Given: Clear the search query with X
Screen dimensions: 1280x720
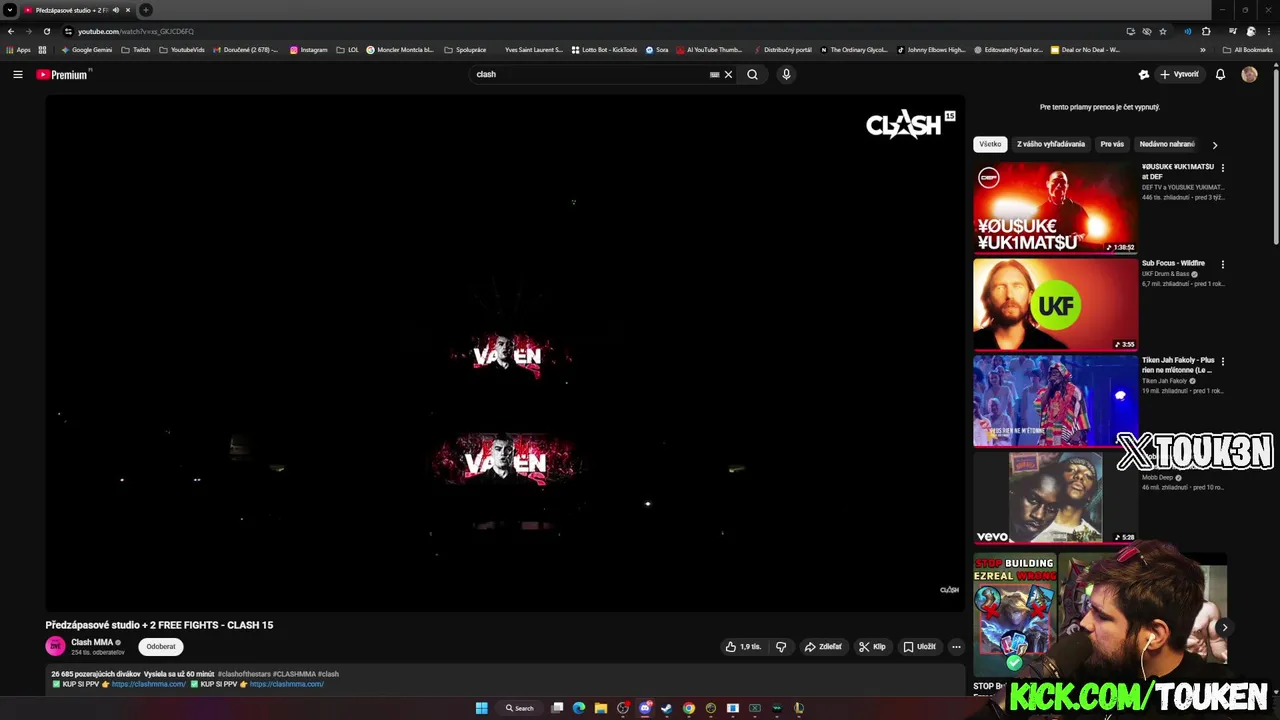Looking at the screenshot, I should (x=728, y=74).
